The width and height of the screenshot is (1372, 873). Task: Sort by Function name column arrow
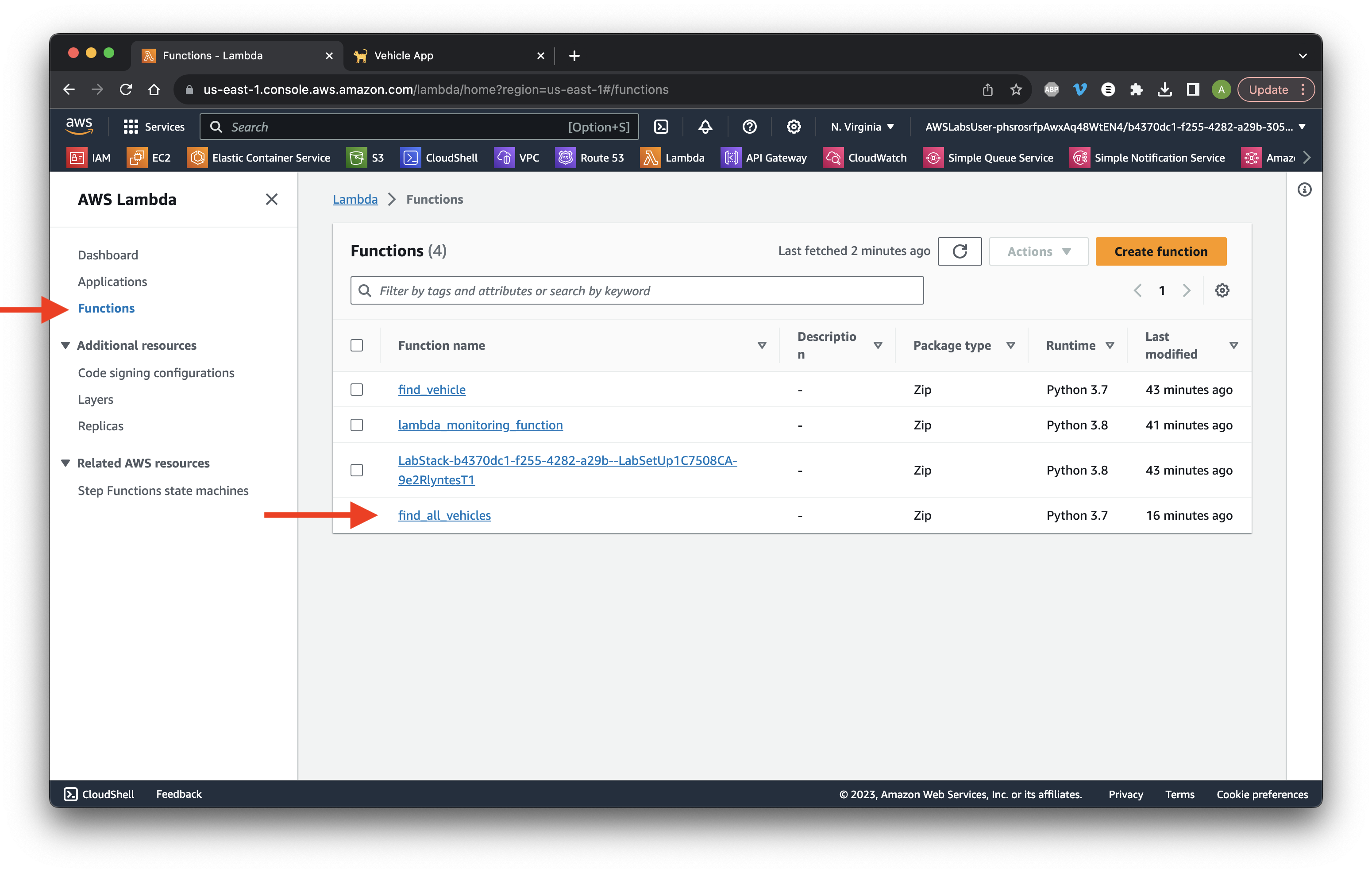[762, 345]
